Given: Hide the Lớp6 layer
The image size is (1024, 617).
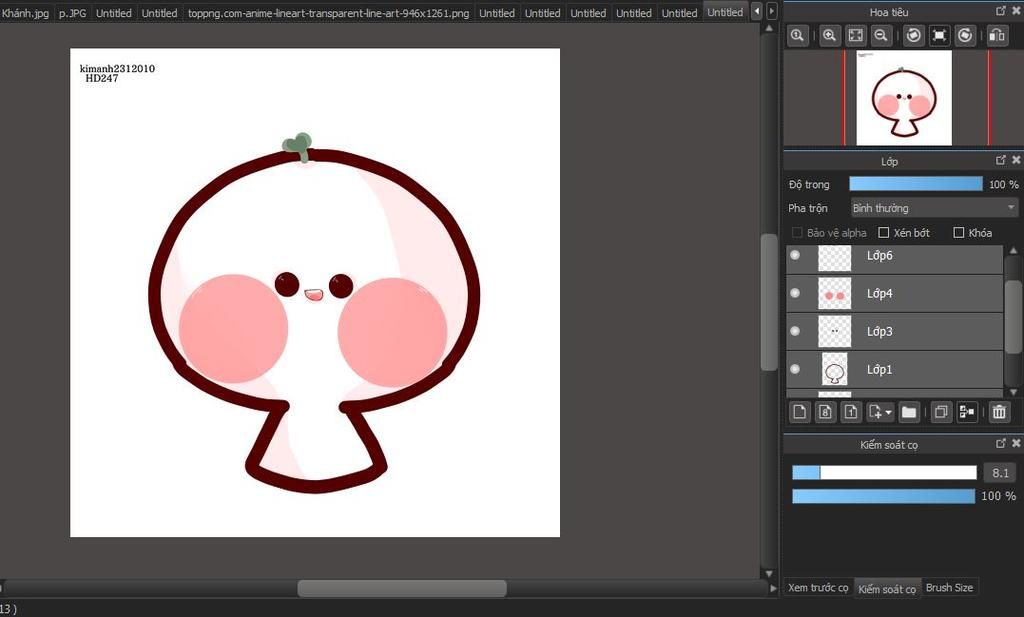Looking at the screenshot, I should pos(795,255).
